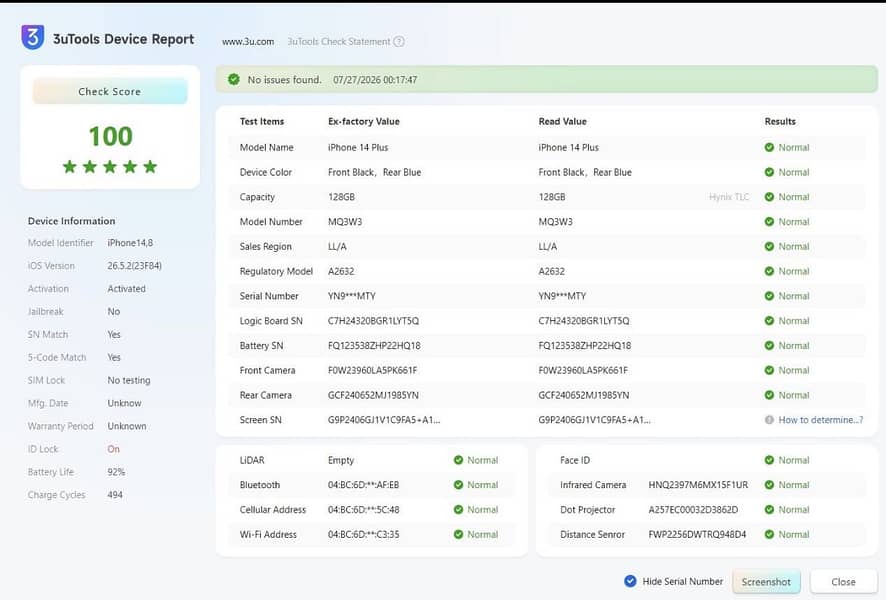Click the ex-factory Model Number MQ3W3
Image resolution: width=886 pixels, height=600 pixels.
345,221
